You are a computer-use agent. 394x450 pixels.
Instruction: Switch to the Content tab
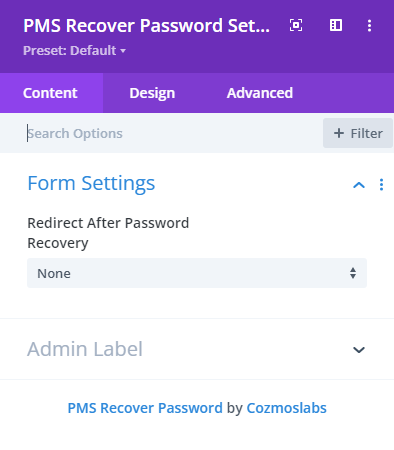tap(50, 93)
